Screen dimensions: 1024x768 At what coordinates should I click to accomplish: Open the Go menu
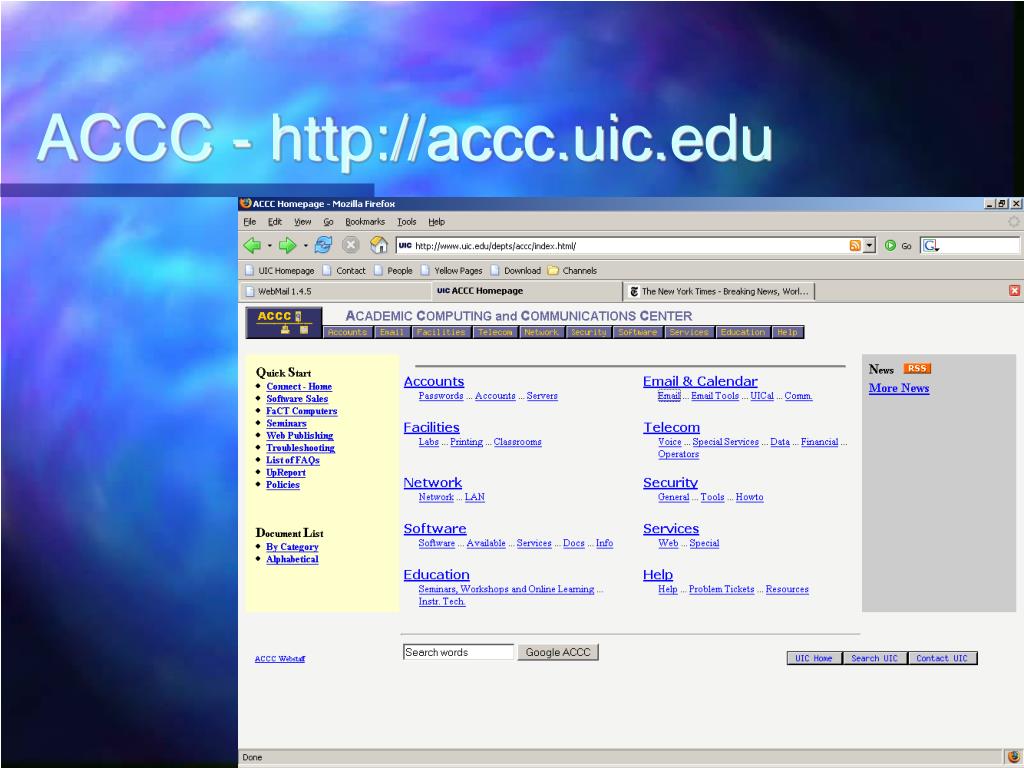coord(328,222)
